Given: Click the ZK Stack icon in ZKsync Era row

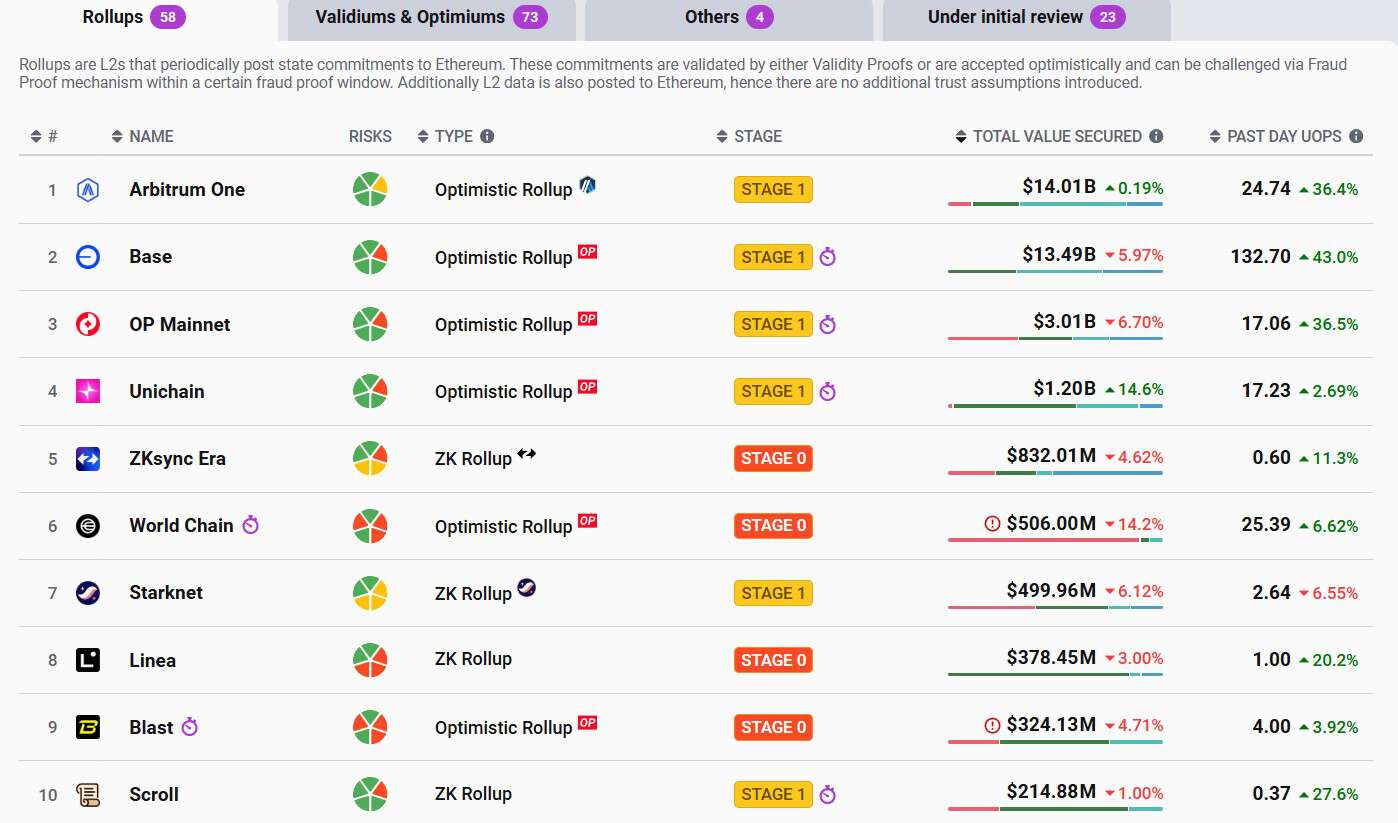Looking at the screenshot, I should click(527, 453).
